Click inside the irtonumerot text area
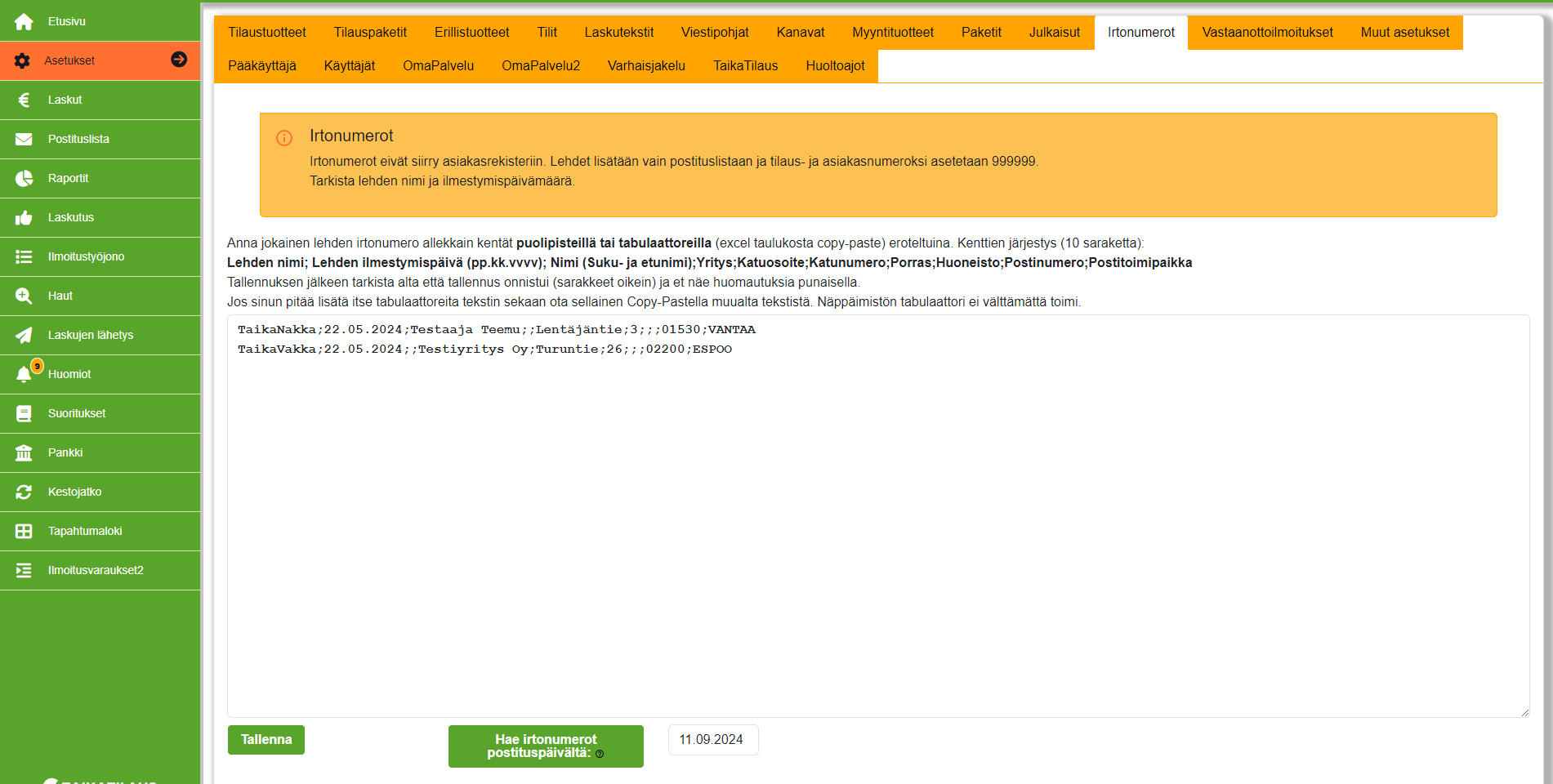Image resolution: width=1553 pixels, height=784 pixels. point(878,516)
